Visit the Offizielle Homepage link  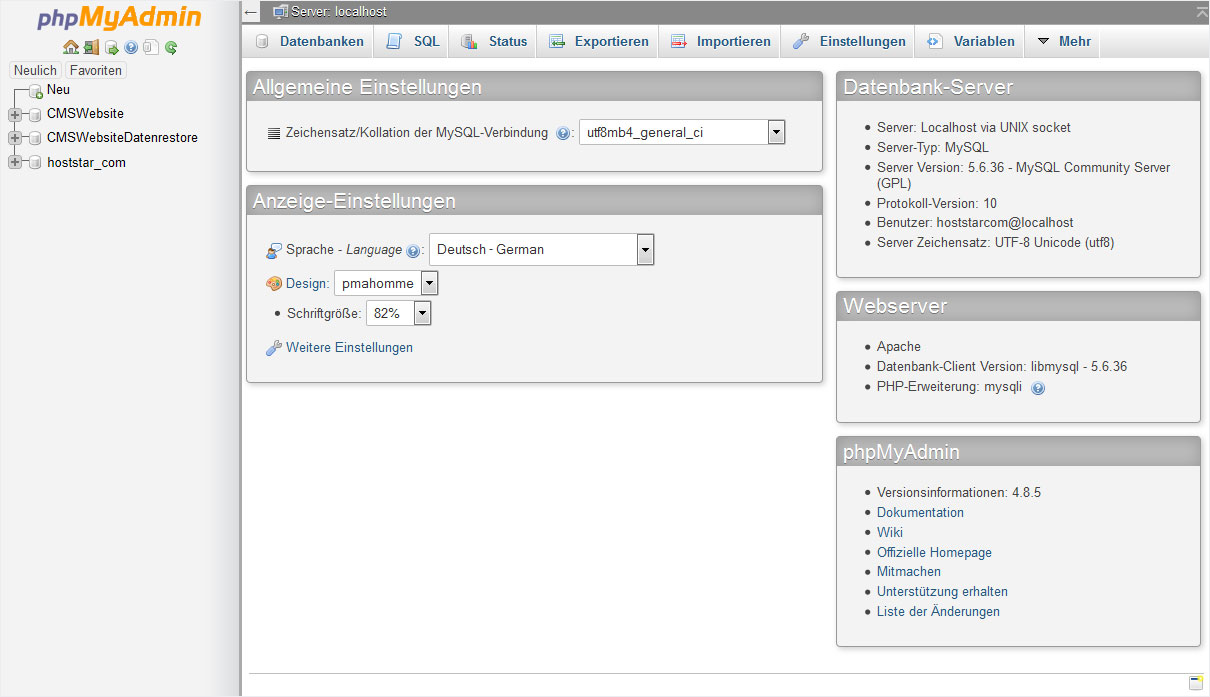(x=934, y=552)
